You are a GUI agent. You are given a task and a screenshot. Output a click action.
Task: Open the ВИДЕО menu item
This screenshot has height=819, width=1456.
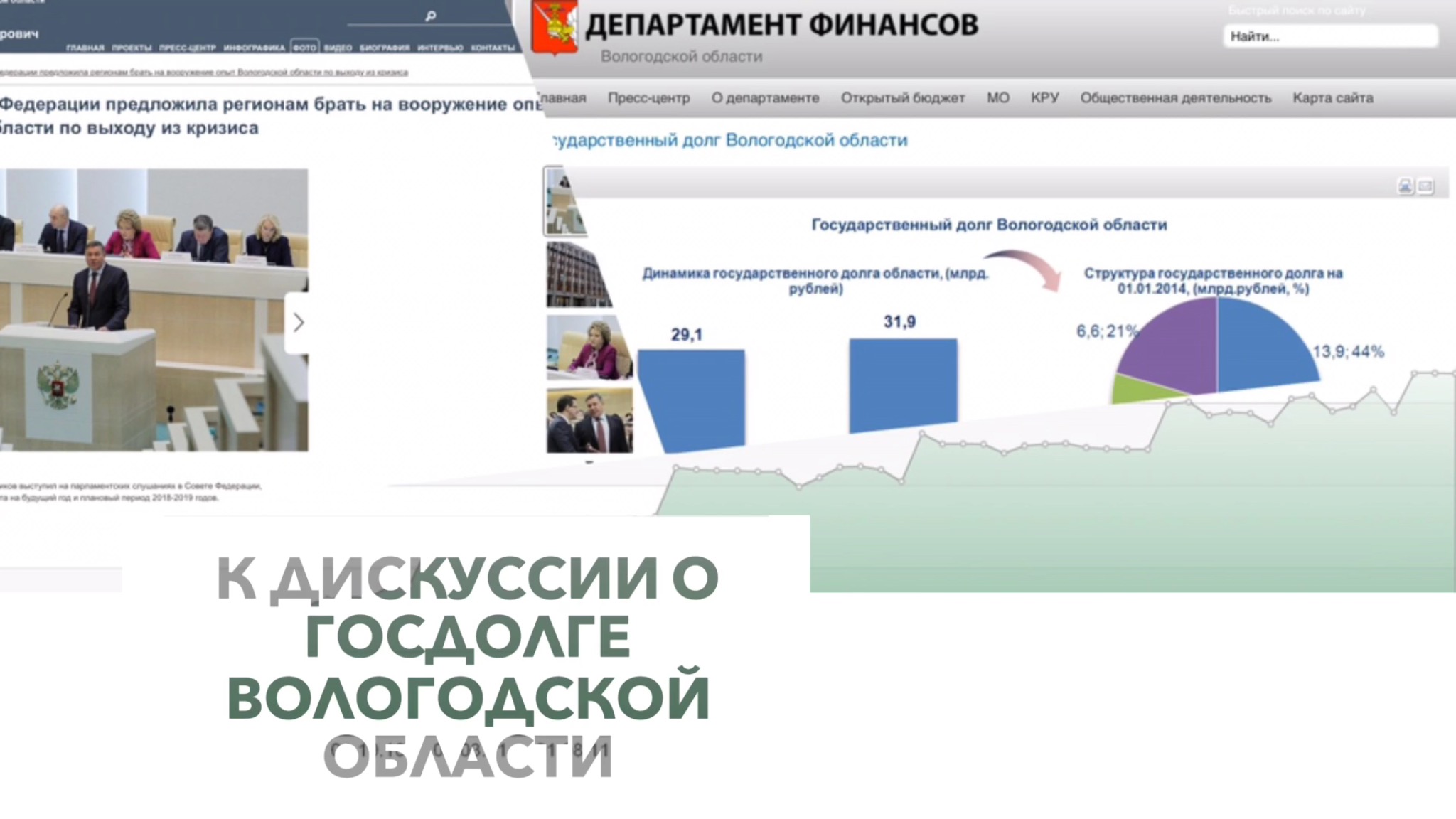[x=338, y=48]
